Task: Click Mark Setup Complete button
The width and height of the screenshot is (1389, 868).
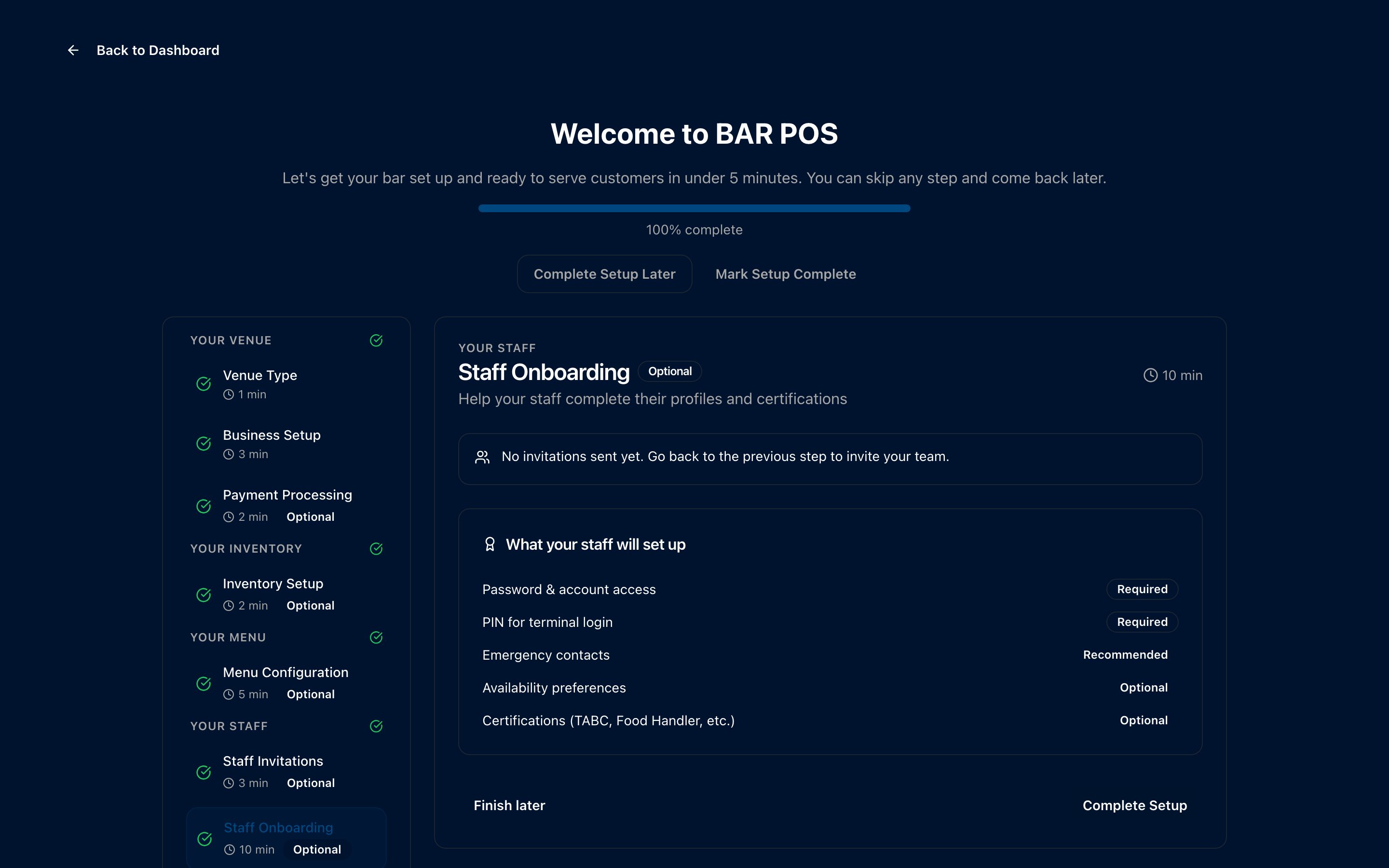Action: [785, 274]
